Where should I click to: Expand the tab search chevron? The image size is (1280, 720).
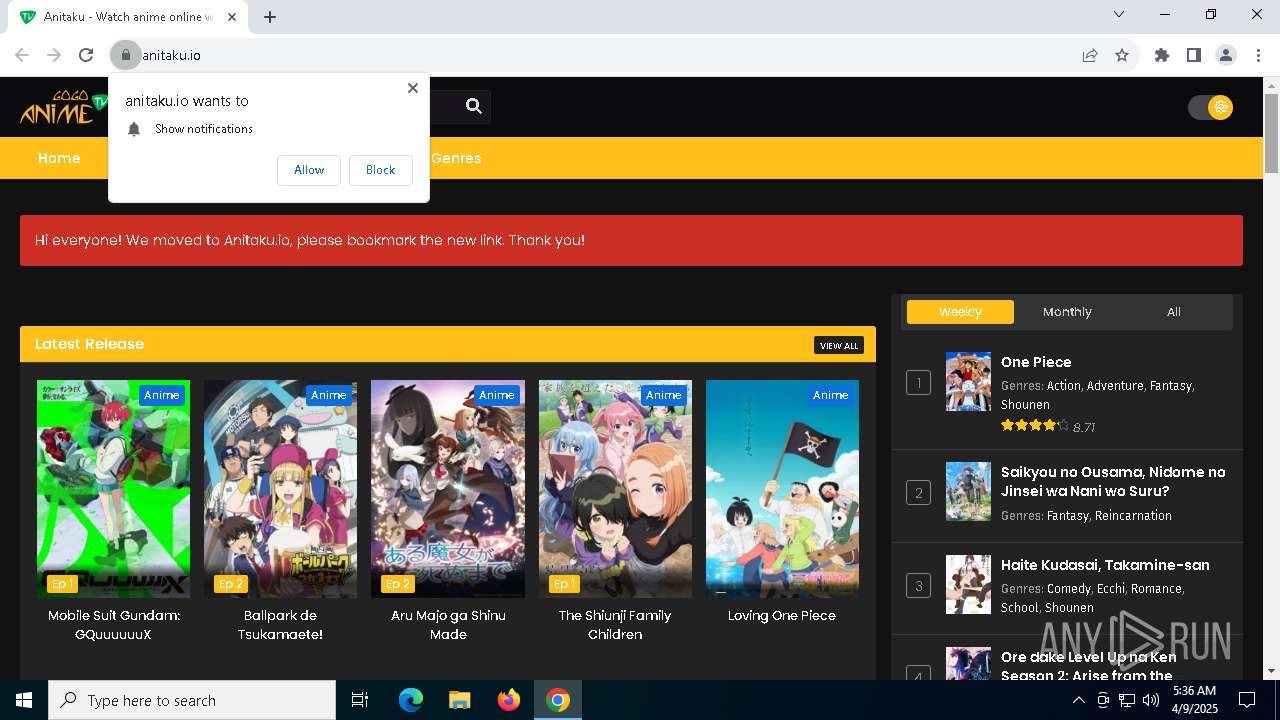[1119, 14]
